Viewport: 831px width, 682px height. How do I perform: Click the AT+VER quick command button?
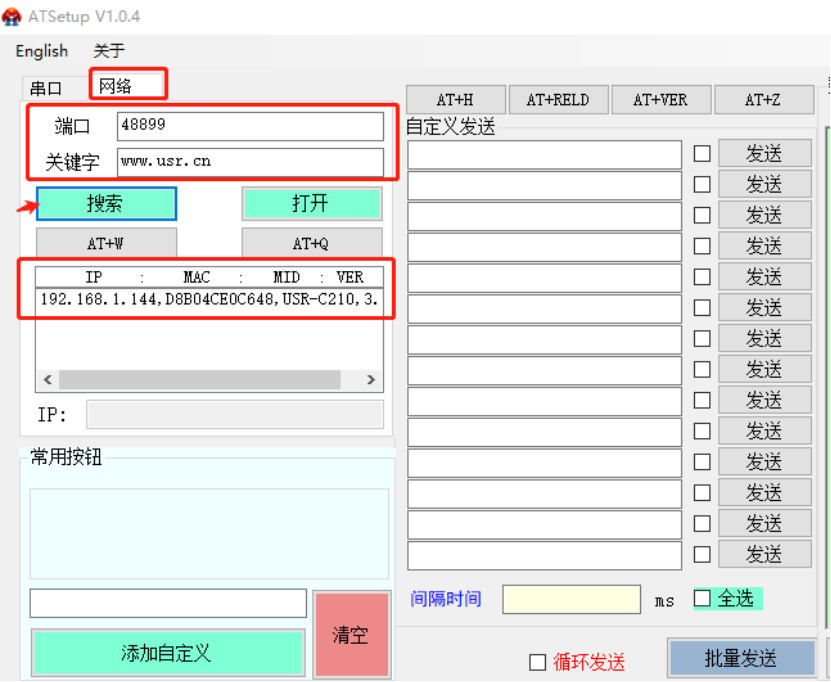[x=660, y=100]
